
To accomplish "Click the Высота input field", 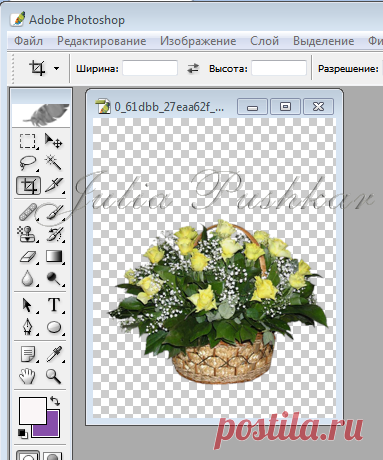I will (279, 68).
